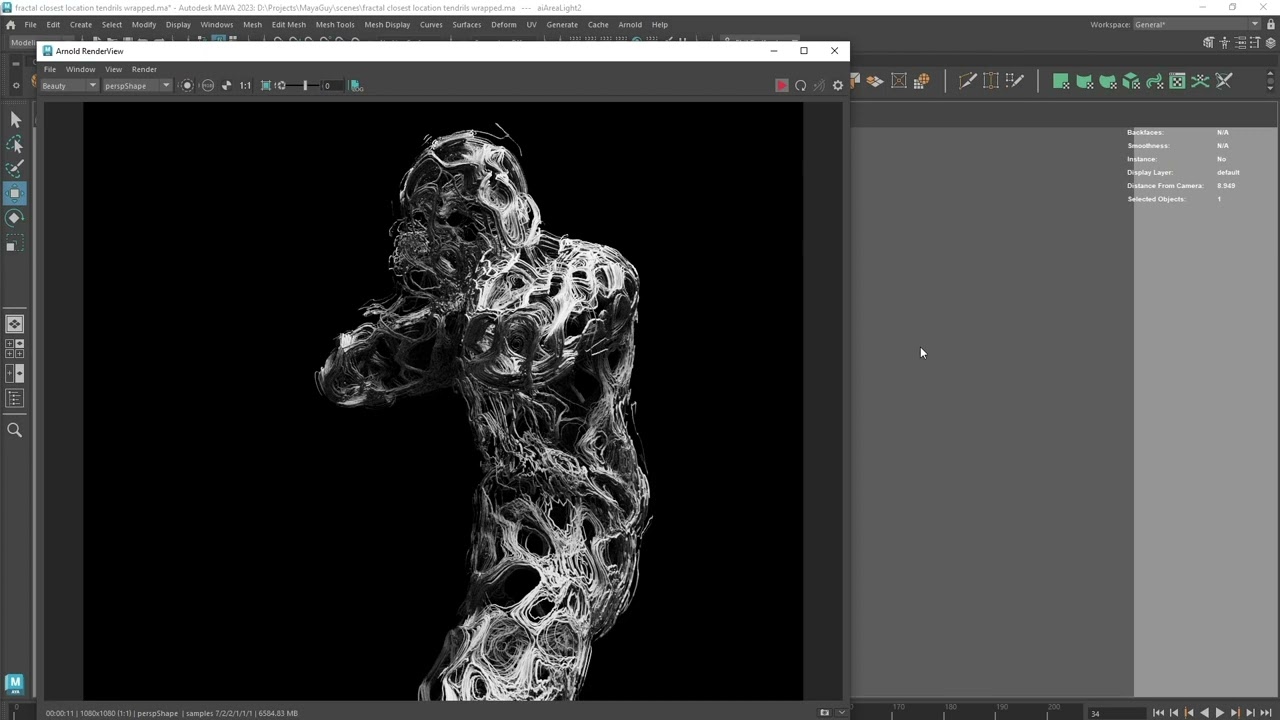This screenshot has width=1280, height=720.
Task: Pick the Scale tool
Action: 15,244
